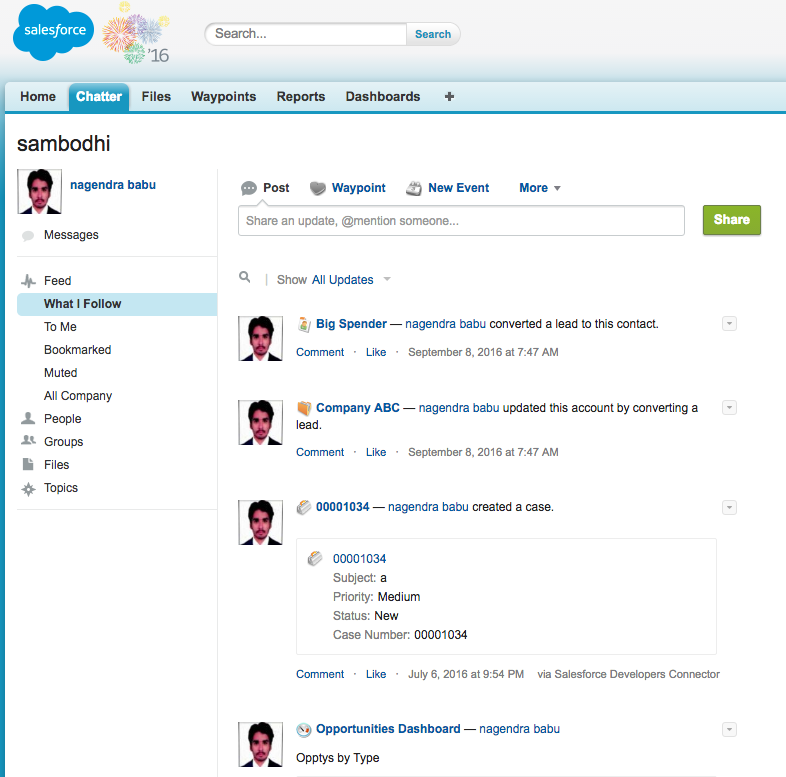Open Topics in the sidebar
Image resolution: width=786 pixels, height=777 pixels.
60,488
